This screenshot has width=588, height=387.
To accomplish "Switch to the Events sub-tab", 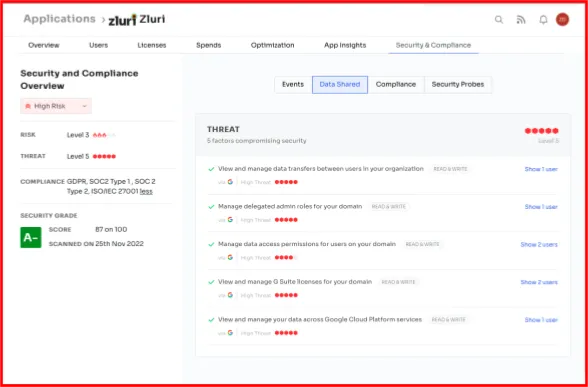I will [x=293, y=85].
